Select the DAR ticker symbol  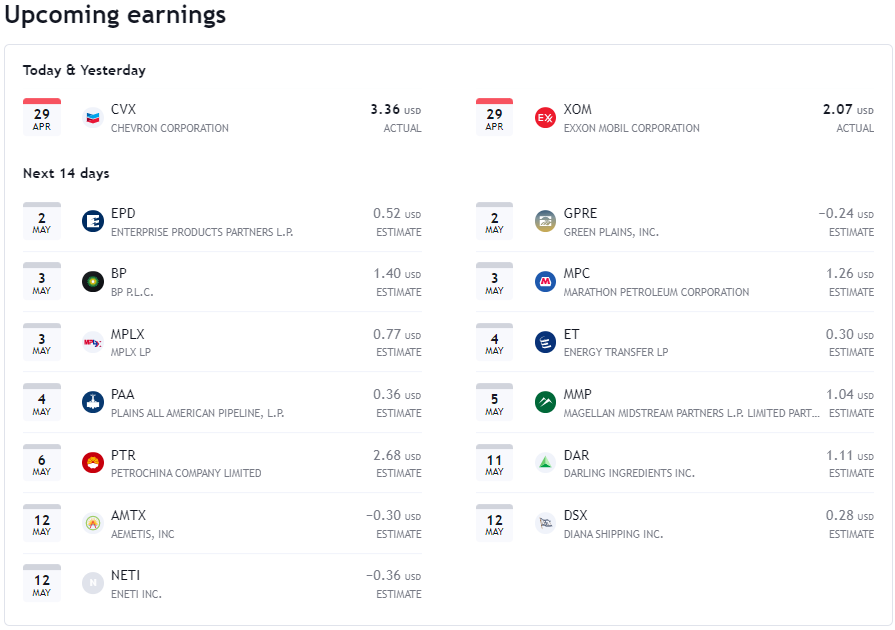tap(576, 455)
